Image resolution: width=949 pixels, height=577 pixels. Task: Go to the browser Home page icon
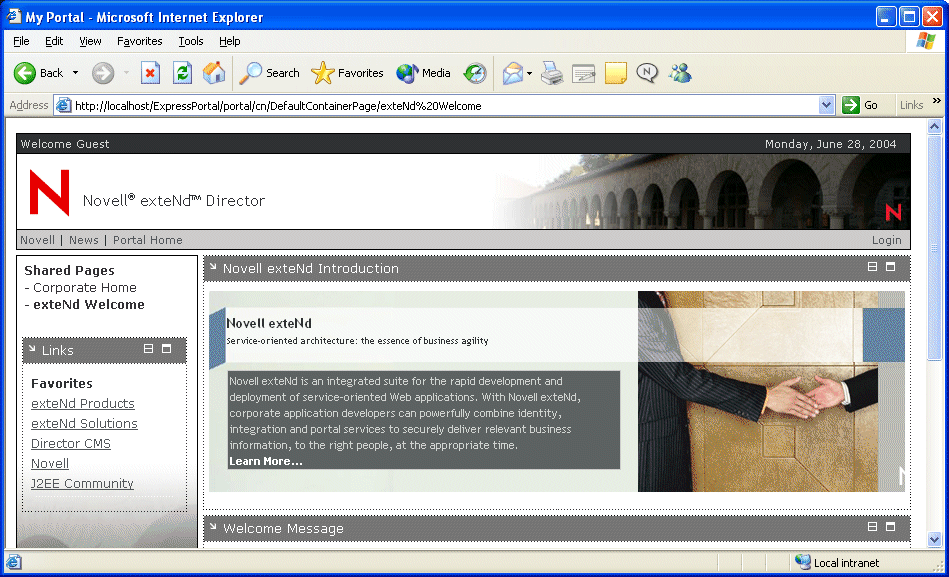(214, 73)
